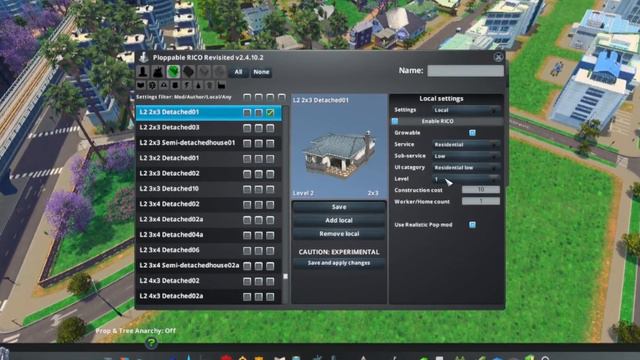Image resolution: width=640 pixels, height=360 pixels.
Task: Select L2 3x4 Detached06 in list
Action: point(209,250)
